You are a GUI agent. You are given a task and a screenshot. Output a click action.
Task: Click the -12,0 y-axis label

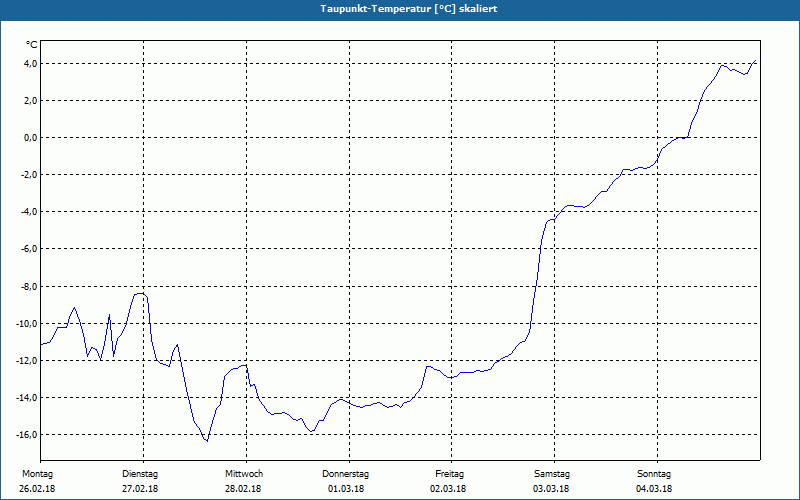point(27,361)
